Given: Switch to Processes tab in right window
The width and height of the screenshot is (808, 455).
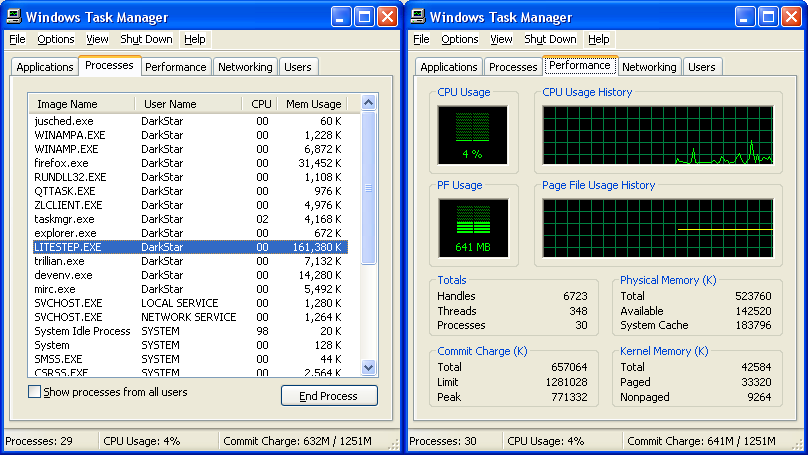Looking at the screenshot, I should point(513,67).
